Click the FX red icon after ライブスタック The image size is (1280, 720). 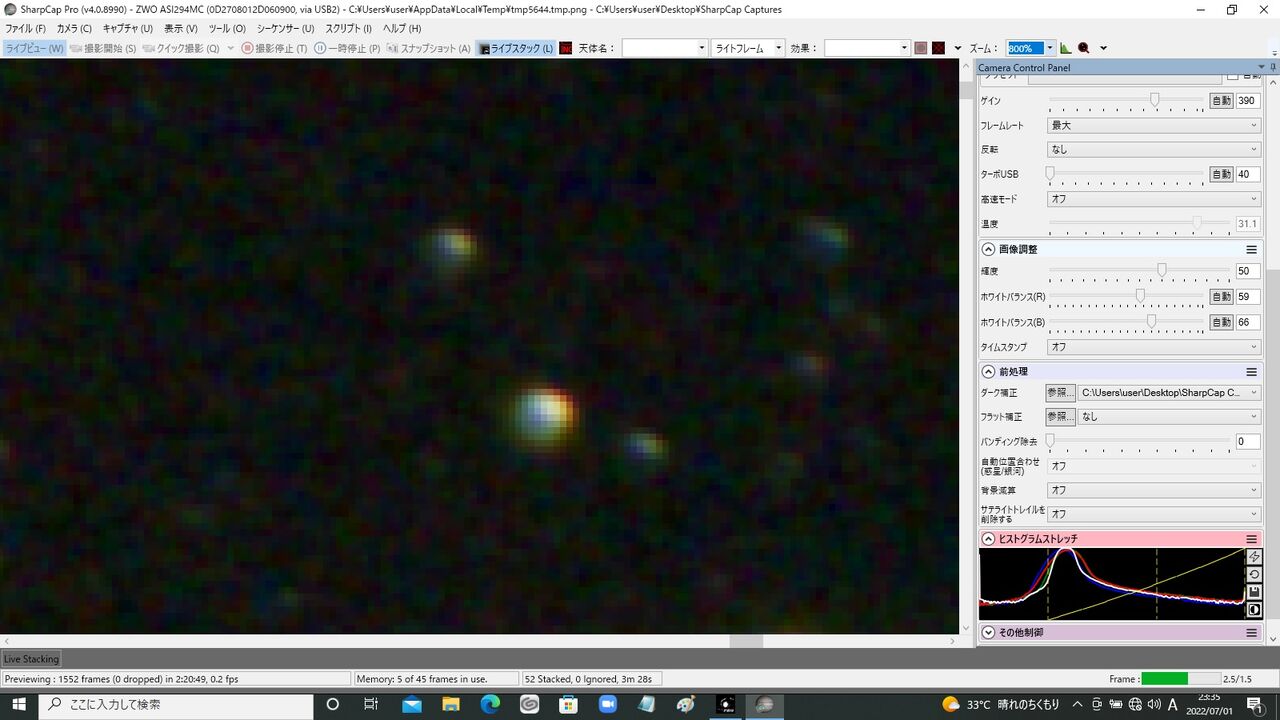click(x=566, y=48)
